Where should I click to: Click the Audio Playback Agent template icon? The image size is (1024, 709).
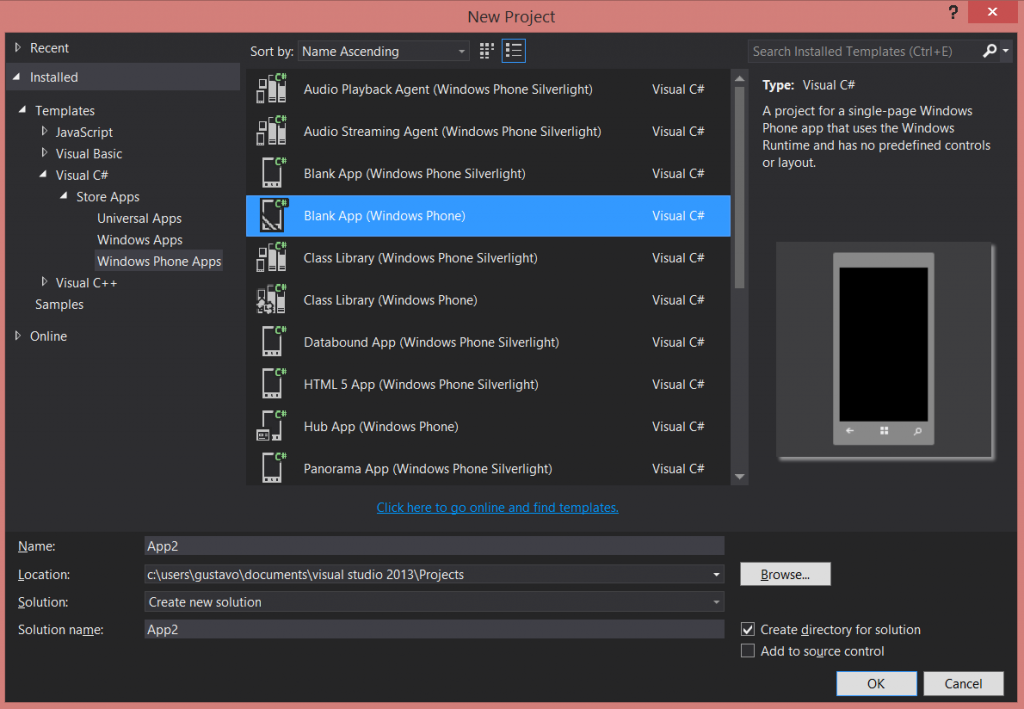coord(272,89)
